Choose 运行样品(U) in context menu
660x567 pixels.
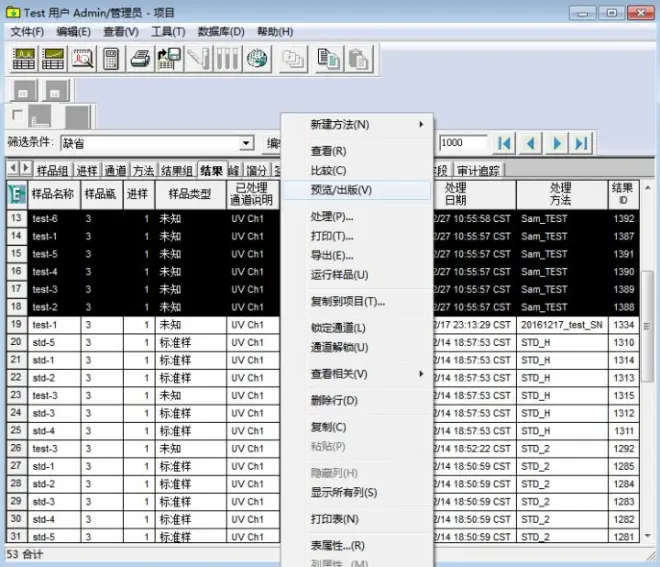point(357,275)
